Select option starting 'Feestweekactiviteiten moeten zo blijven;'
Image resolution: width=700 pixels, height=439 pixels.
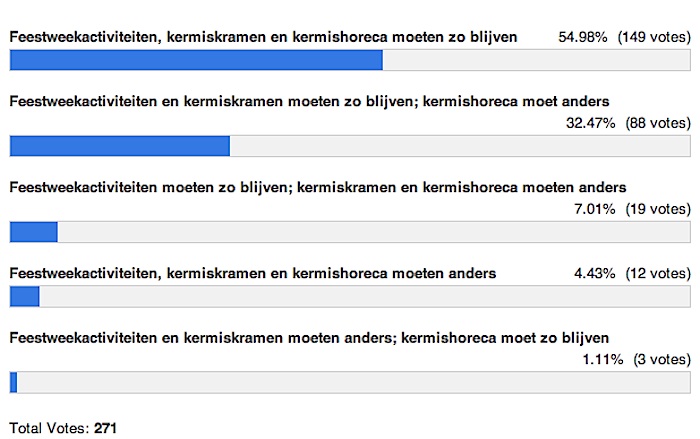click(317, 187)
